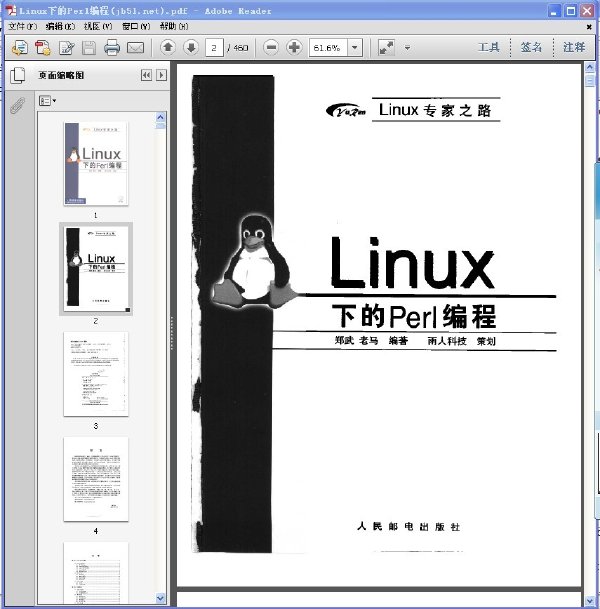
Task: Select page 3 thumbnail
Action: 96,374
